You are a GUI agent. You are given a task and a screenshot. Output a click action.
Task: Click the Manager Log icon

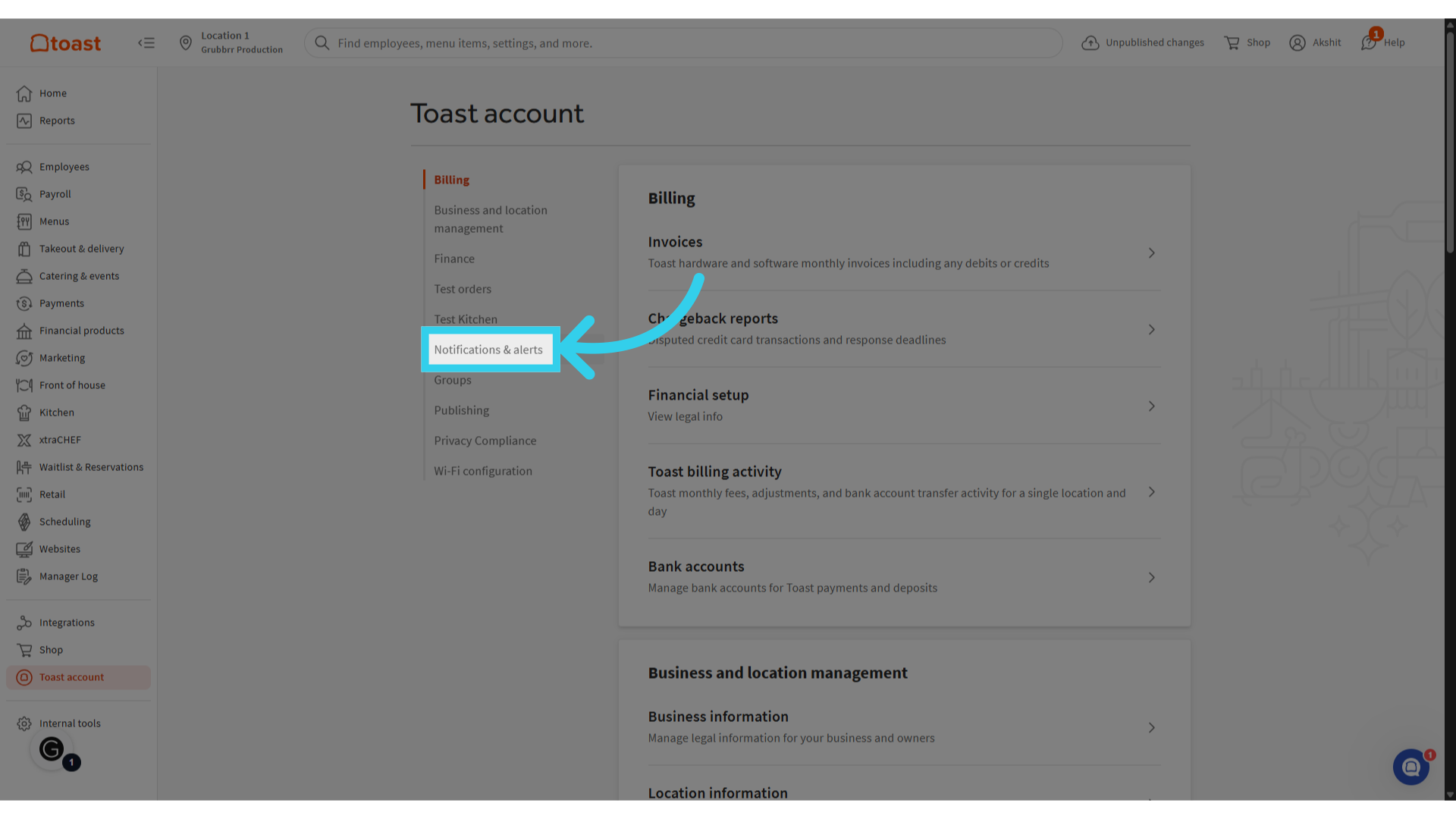(x=24, y=576)
